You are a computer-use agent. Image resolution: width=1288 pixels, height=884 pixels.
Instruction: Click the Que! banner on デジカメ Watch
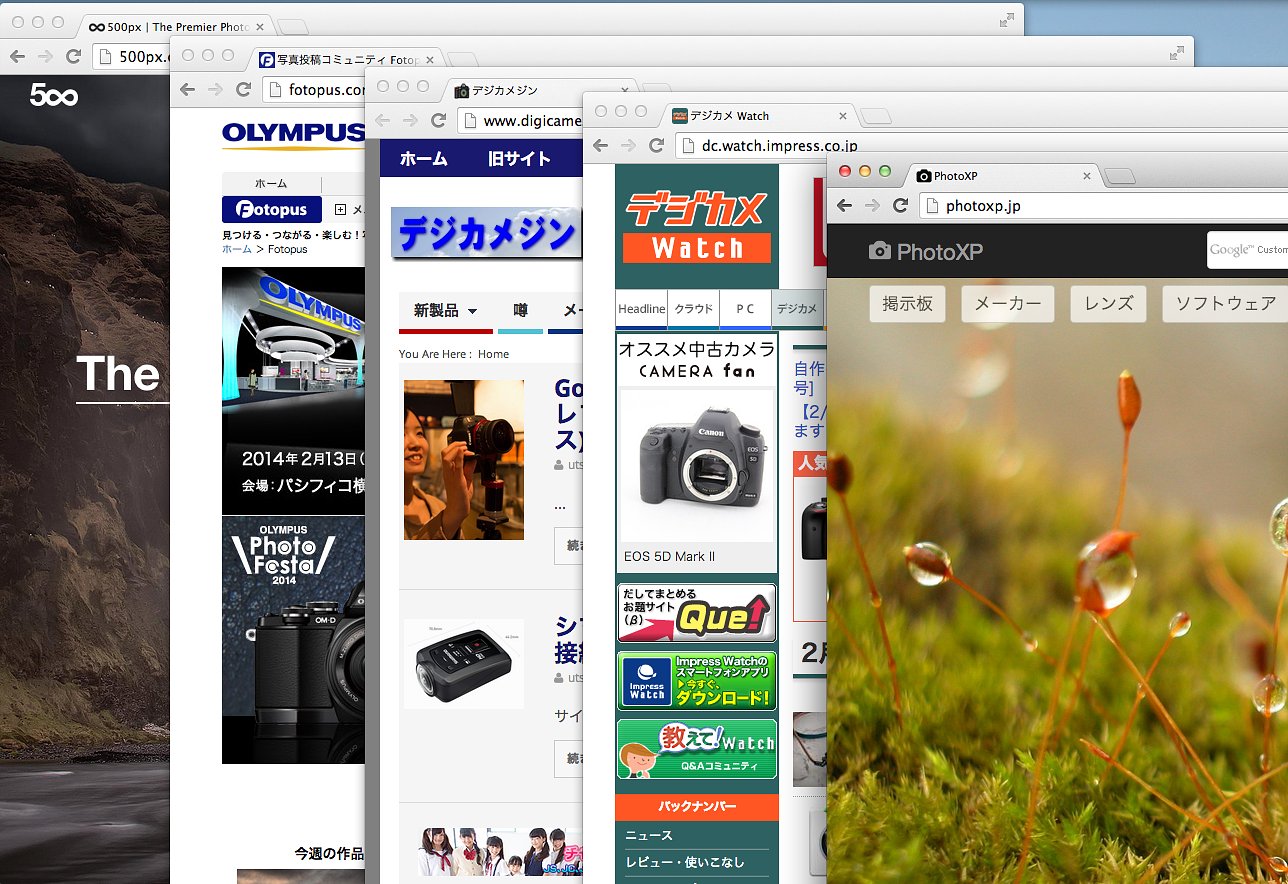point(697,613)
